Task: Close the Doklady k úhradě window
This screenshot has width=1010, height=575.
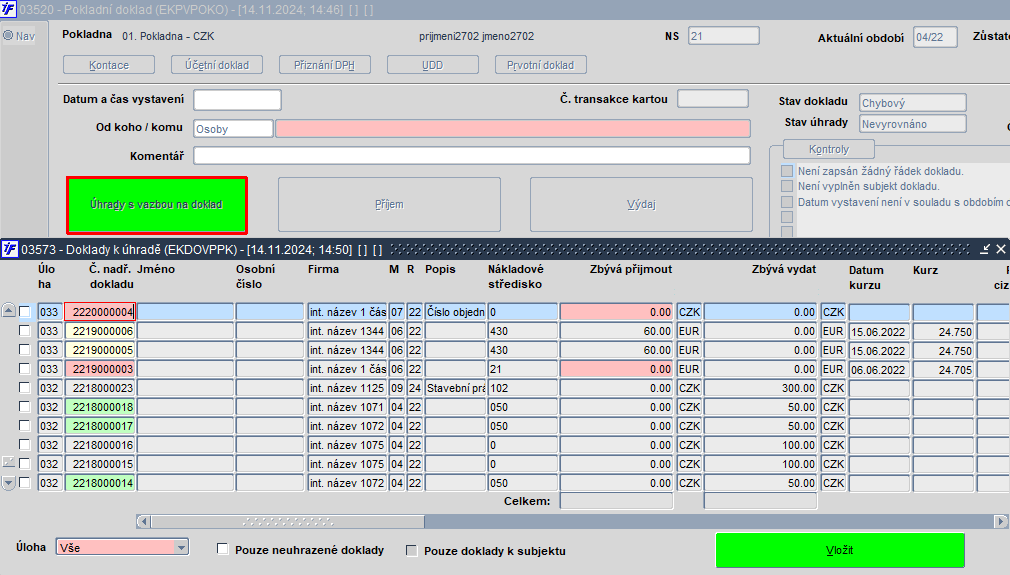Action: pos(1001,249)
